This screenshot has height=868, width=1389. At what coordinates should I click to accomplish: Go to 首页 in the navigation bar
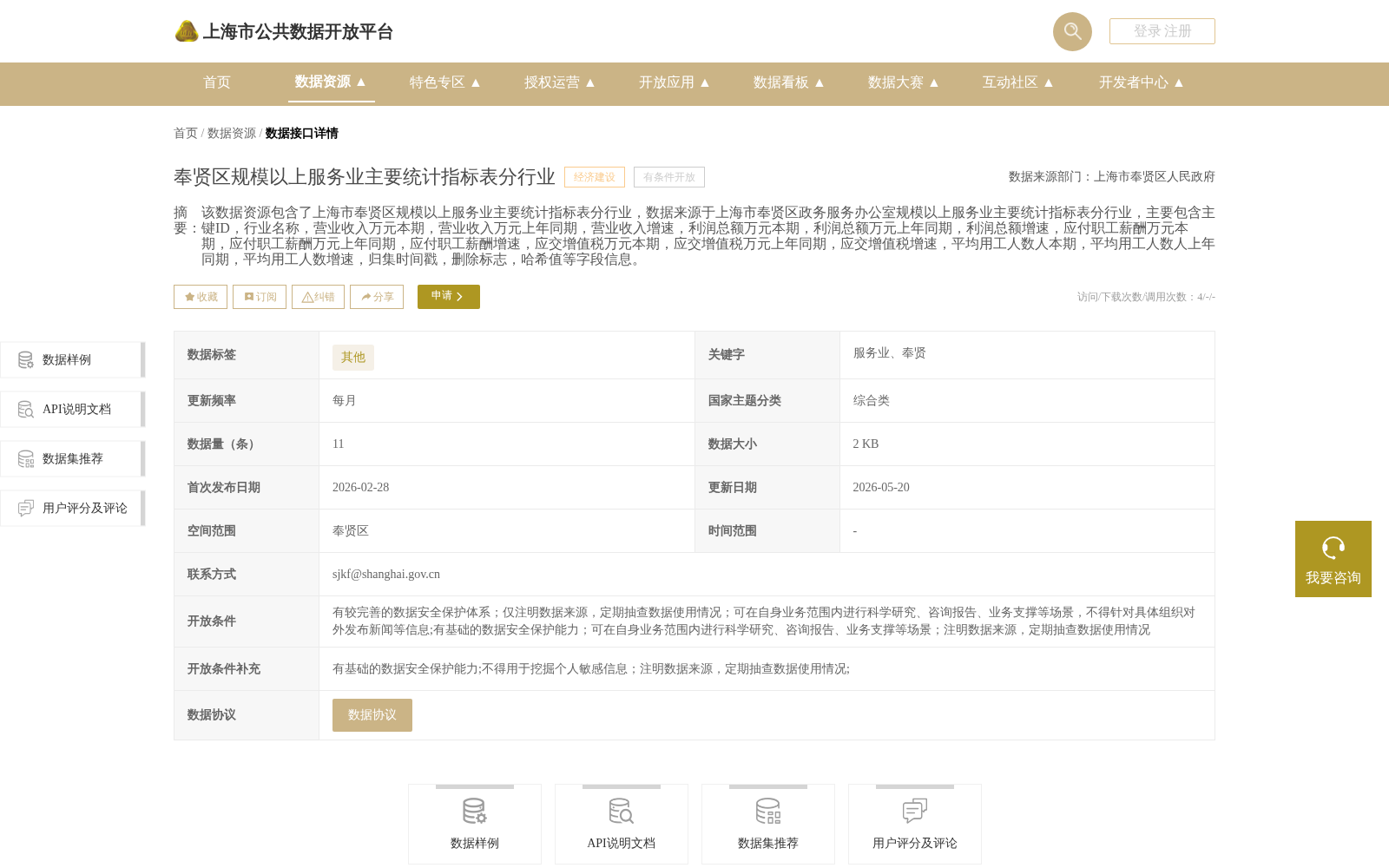[x=217, y=82]
